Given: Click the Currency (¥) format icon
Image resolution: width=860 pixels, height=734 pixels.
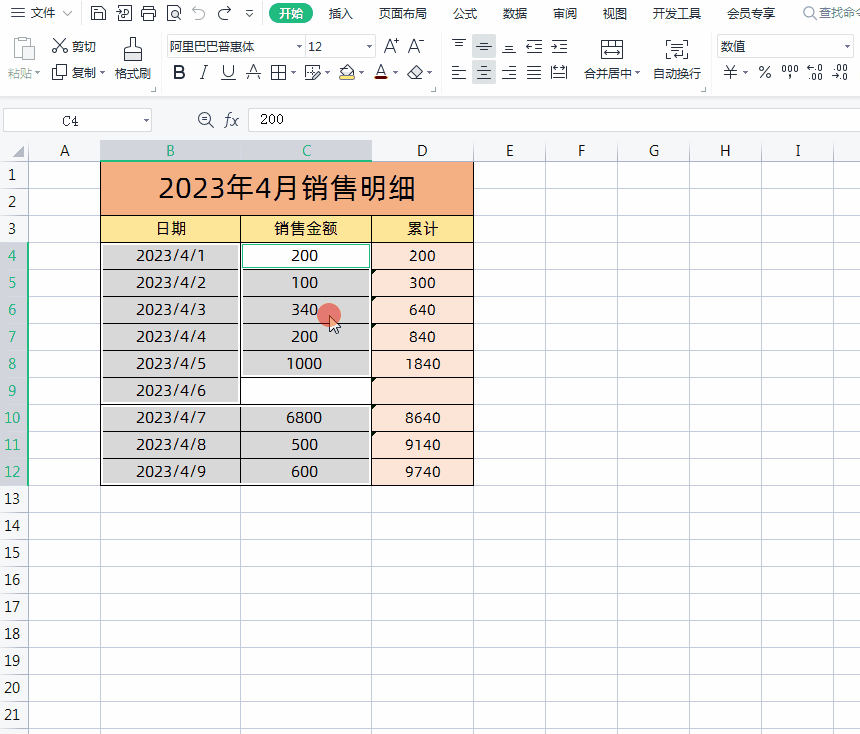Looking at the screenshot, I should coord(730,72).
